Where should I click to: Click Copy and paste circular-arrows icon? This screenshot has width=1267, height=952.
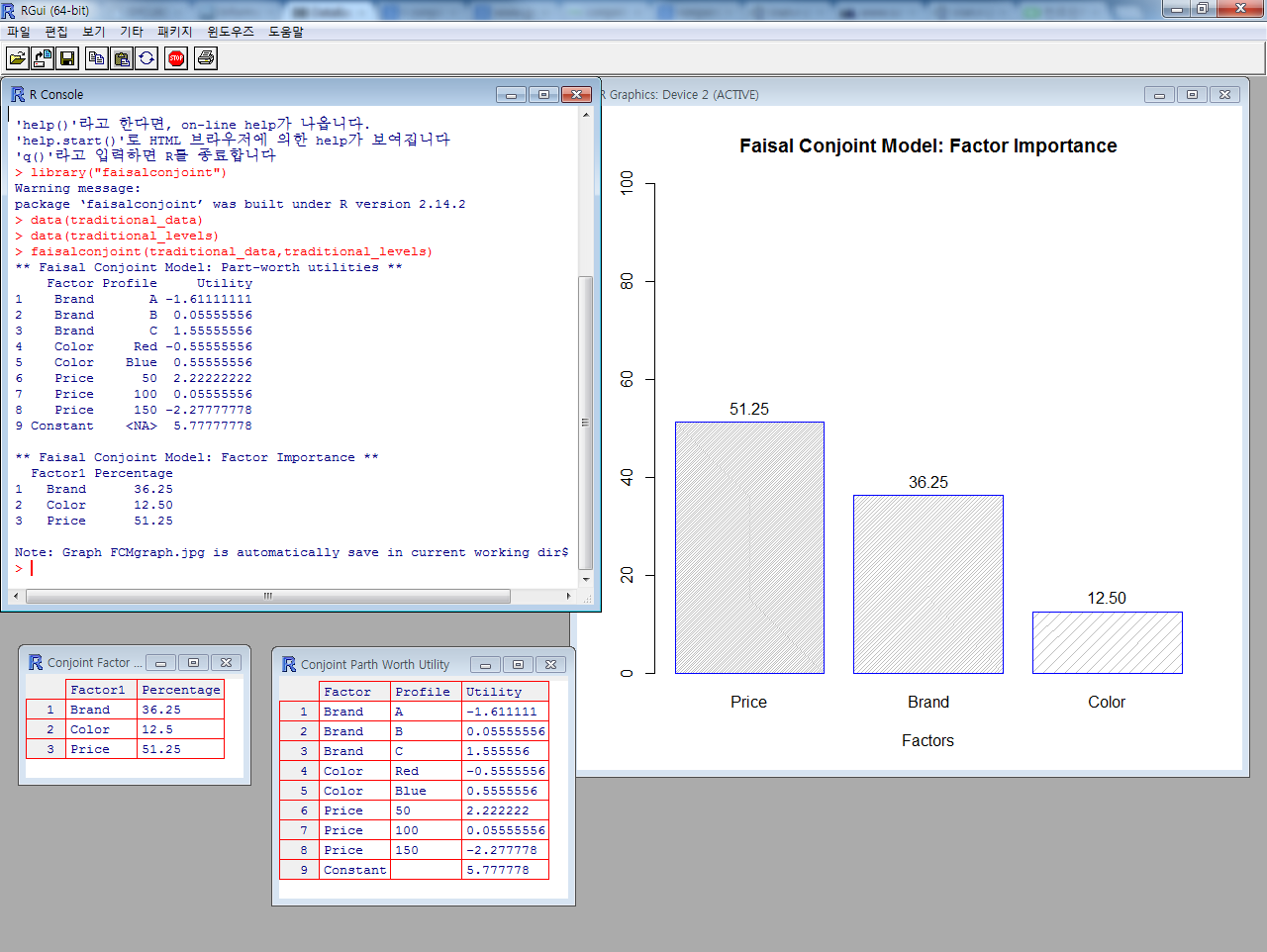pyautogui.click(x=146, y=58)
